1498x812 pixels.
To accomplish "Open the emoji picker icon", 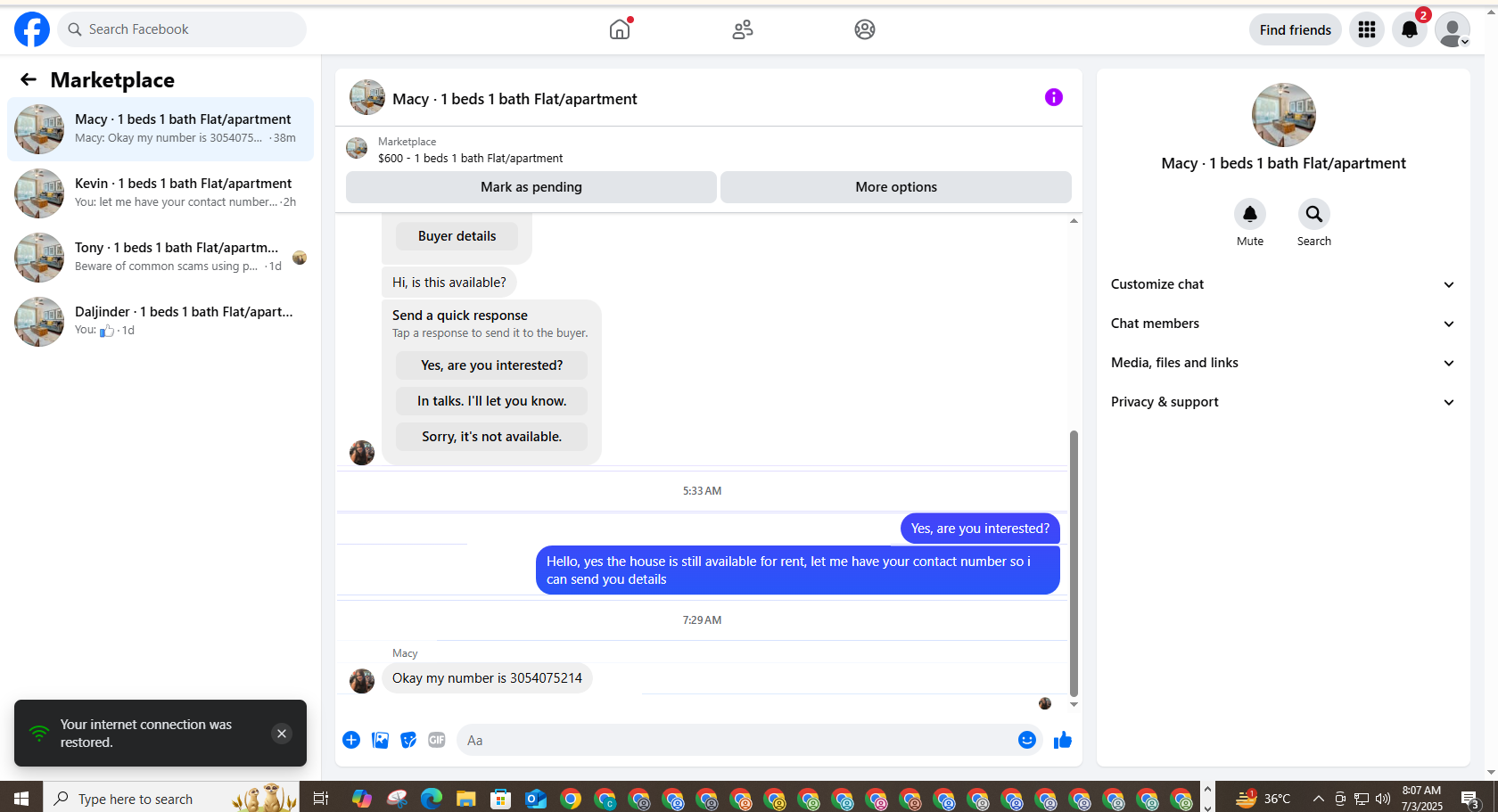I will [1027, 740].
